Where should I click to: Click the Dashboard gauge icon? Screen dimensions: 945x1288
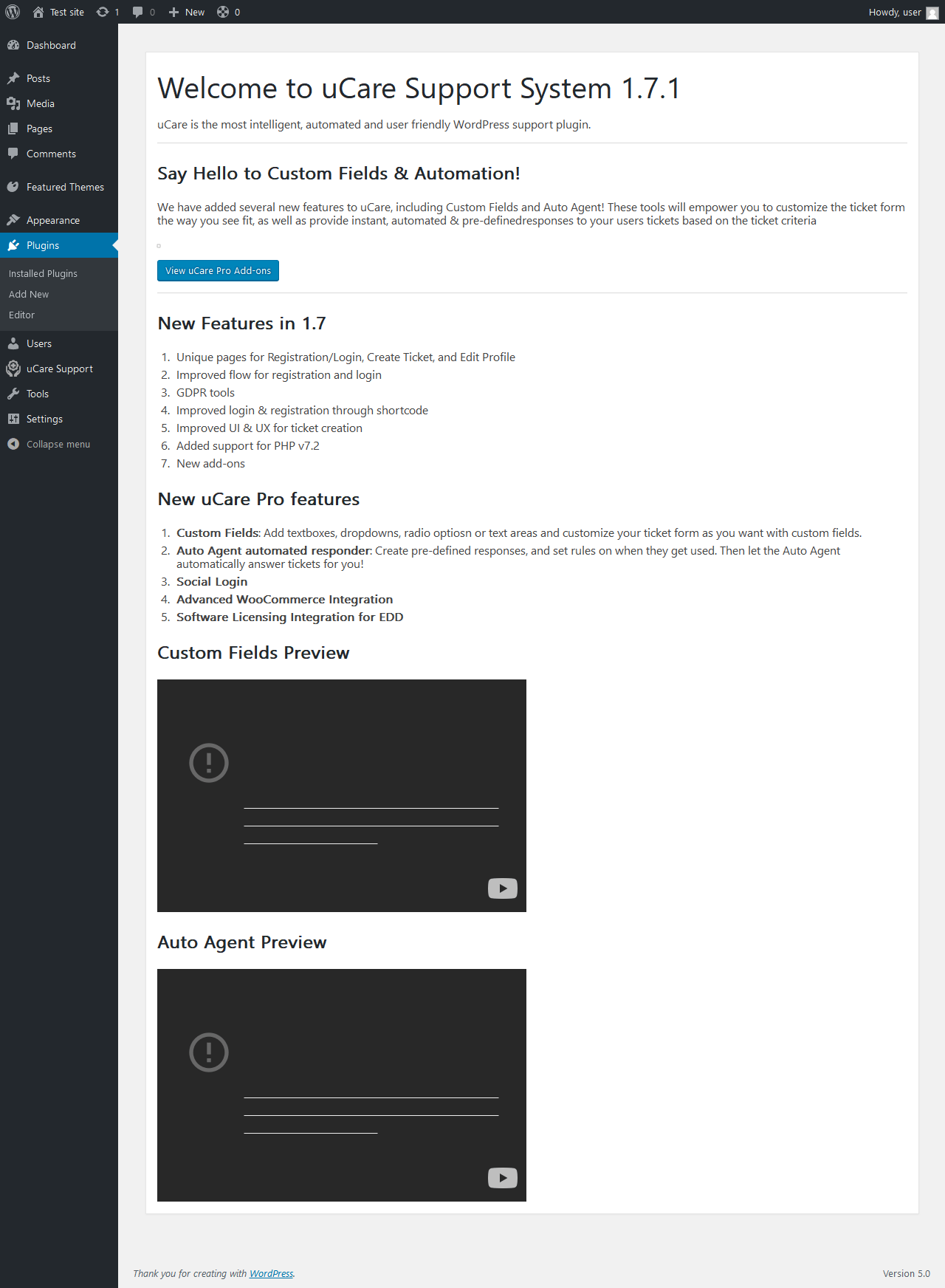13,45
